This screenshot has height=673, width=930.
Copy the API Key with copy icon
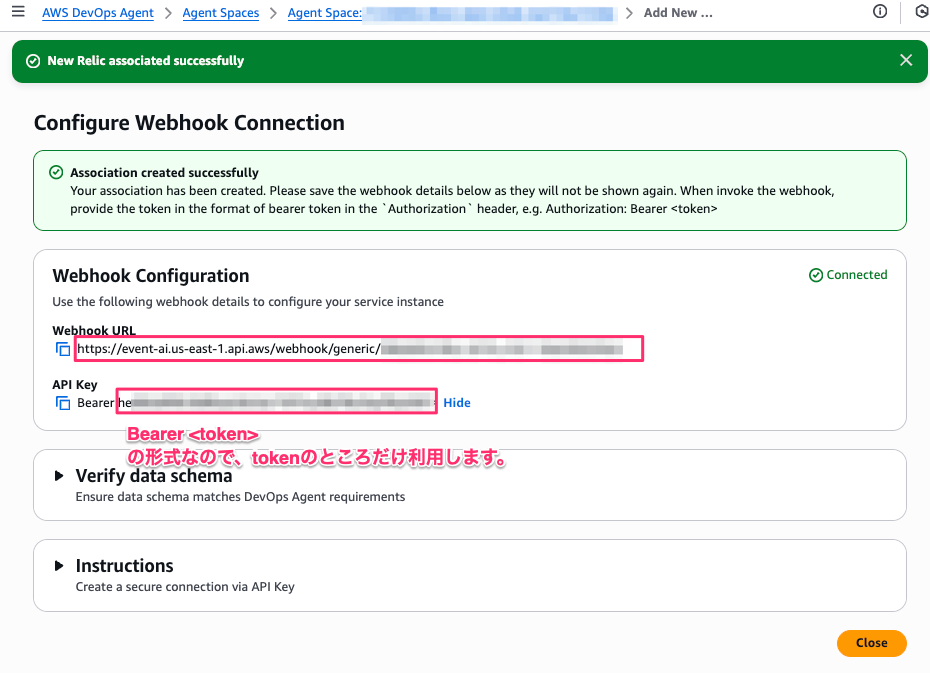click(x=63, y=403)
